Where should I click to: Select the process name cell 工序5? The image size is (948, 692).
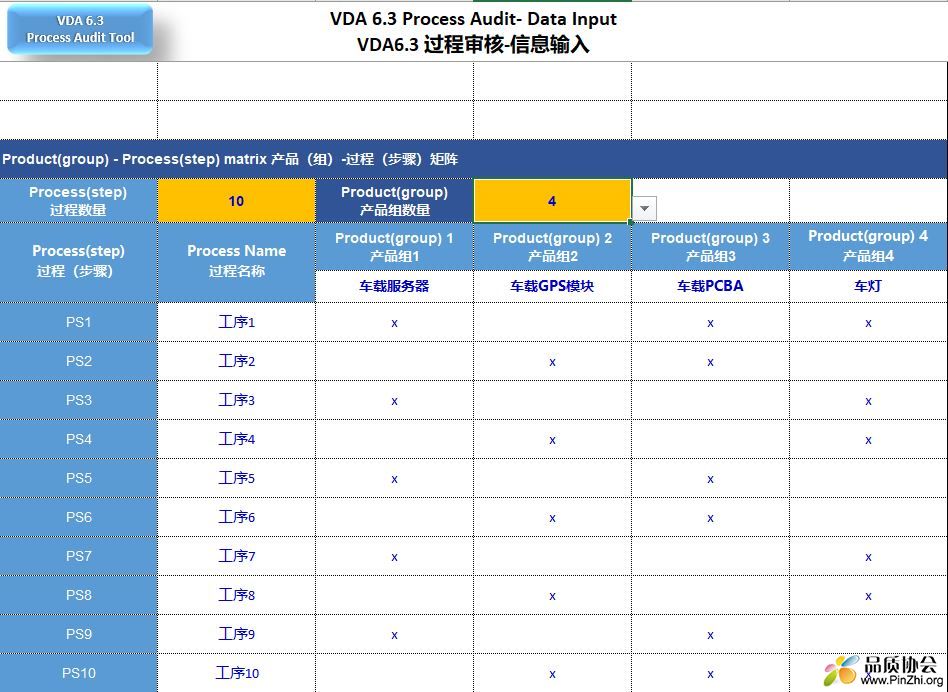[236, 478]
